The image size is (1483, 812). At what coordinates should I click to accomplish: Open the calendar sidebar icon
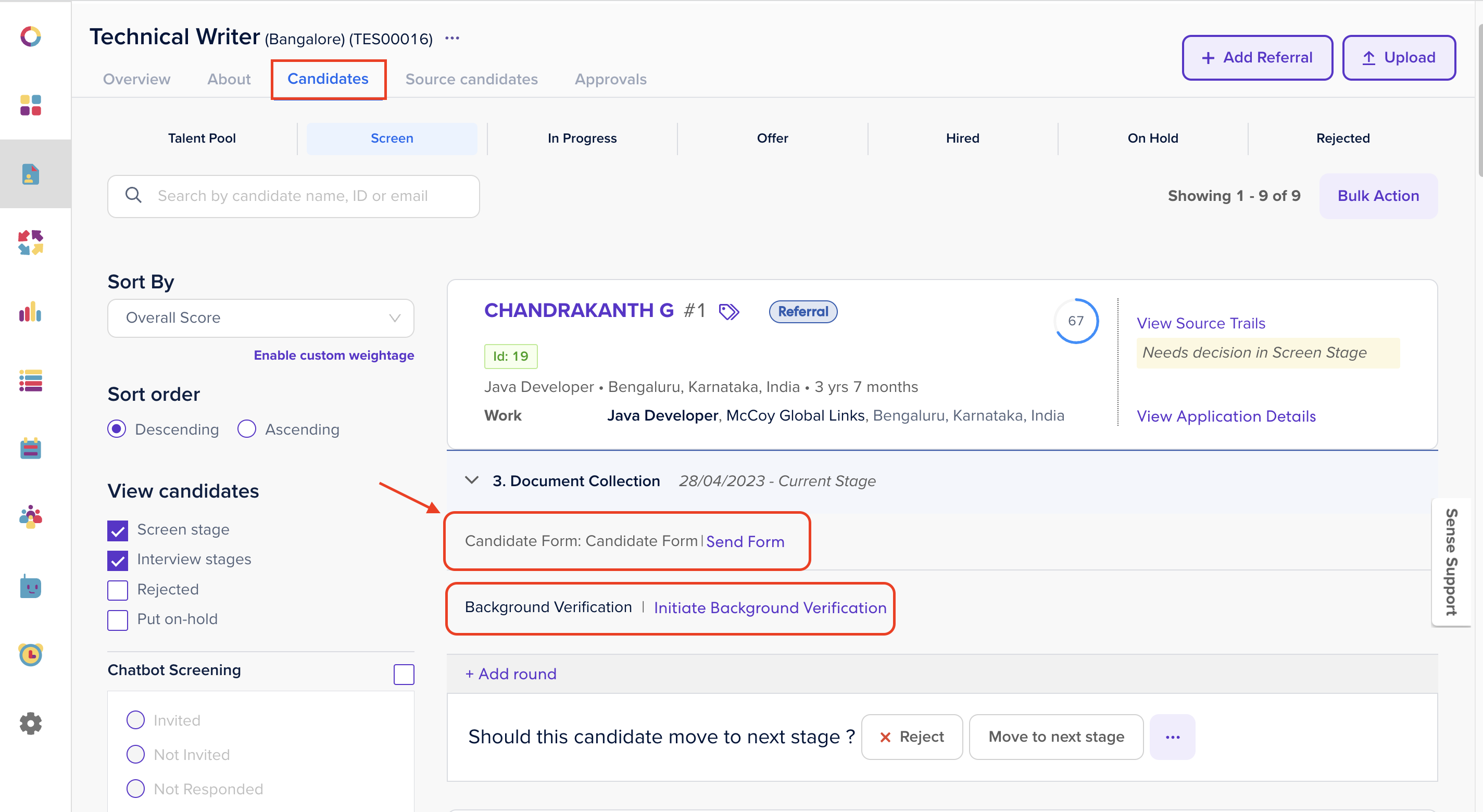click(31, 448)
